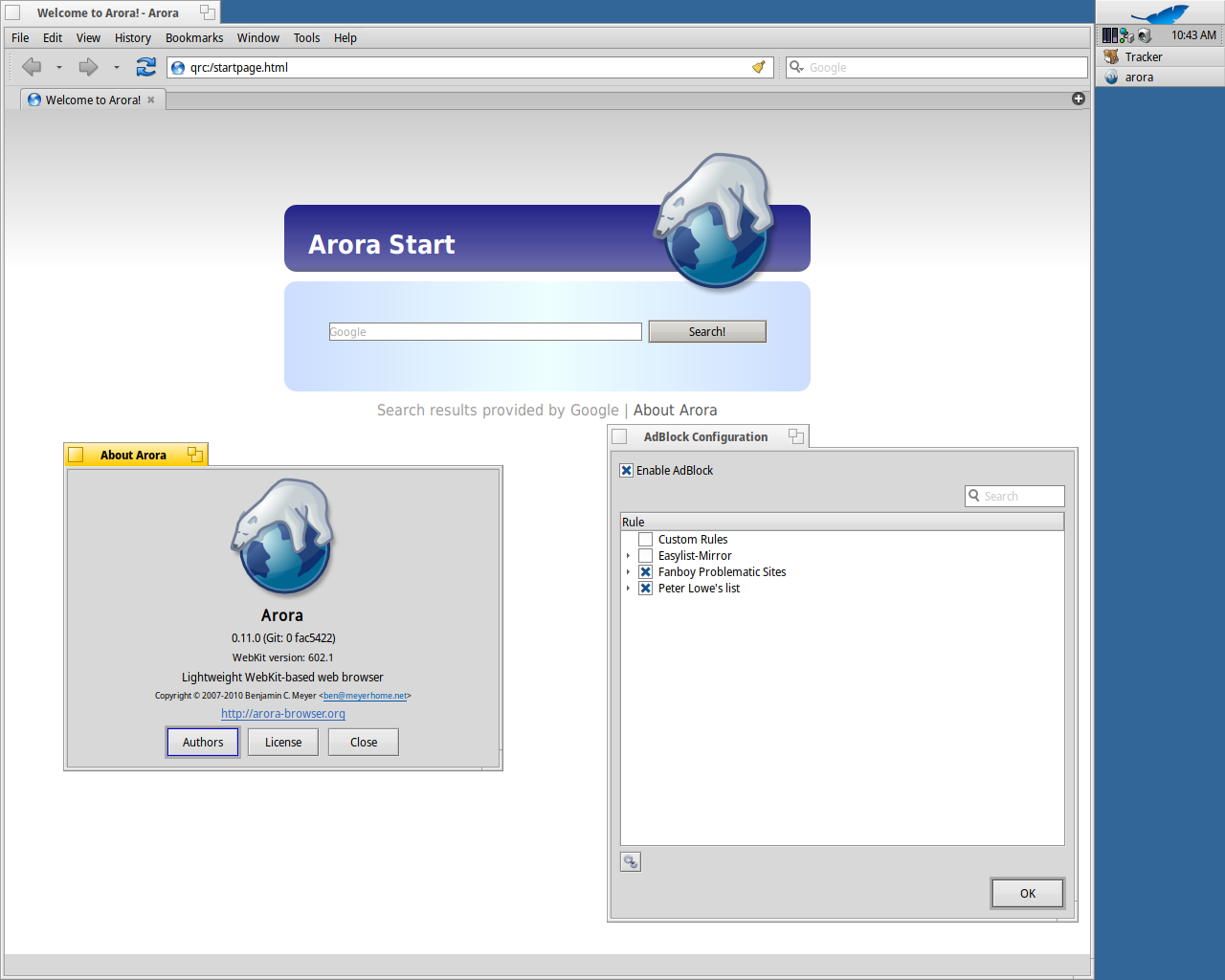
Task: Open the Bookmarks menu
Action: coord(194,38)
